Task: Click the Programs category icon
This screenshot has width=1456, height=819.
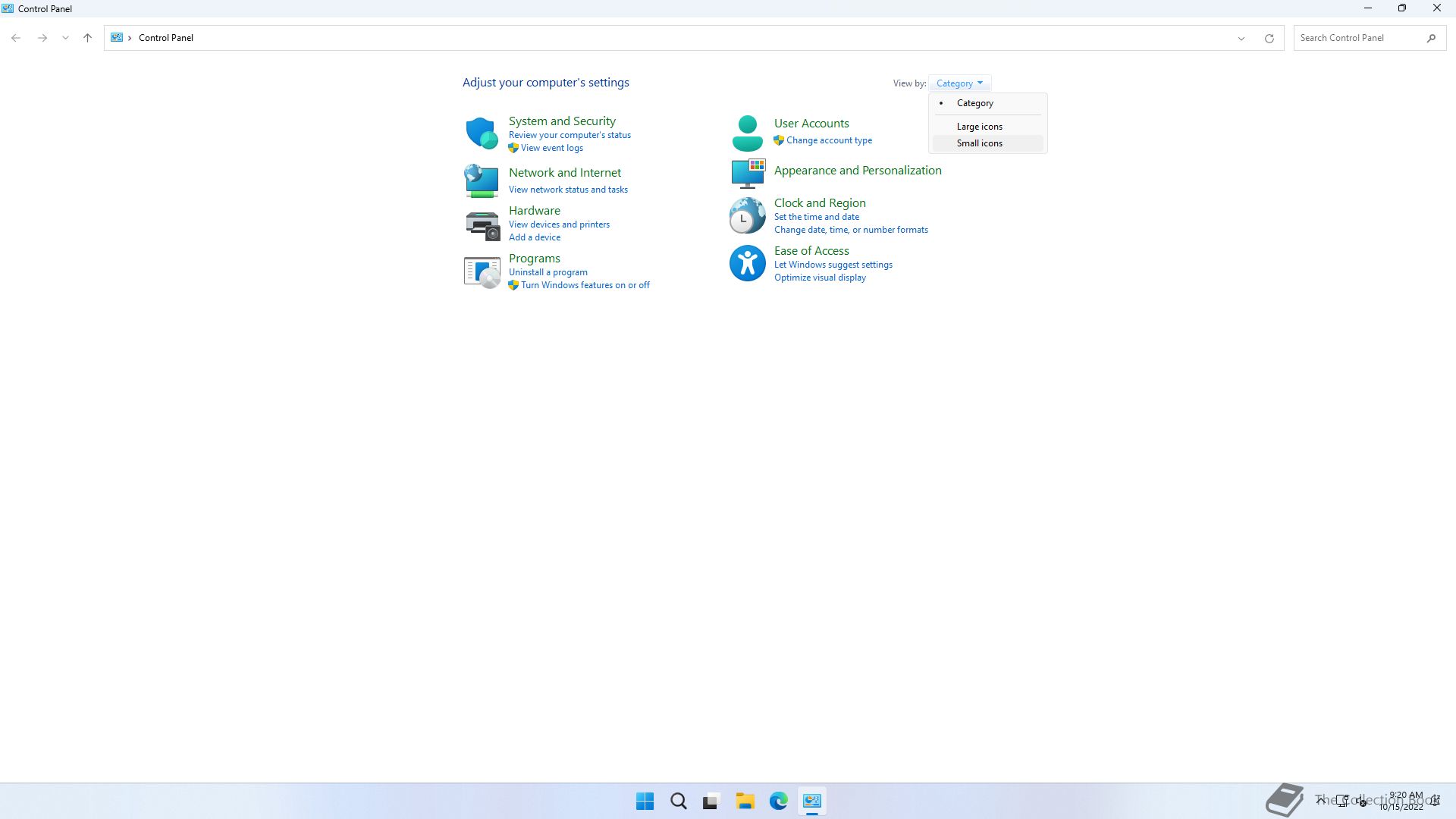Action: tap(482, 272)
